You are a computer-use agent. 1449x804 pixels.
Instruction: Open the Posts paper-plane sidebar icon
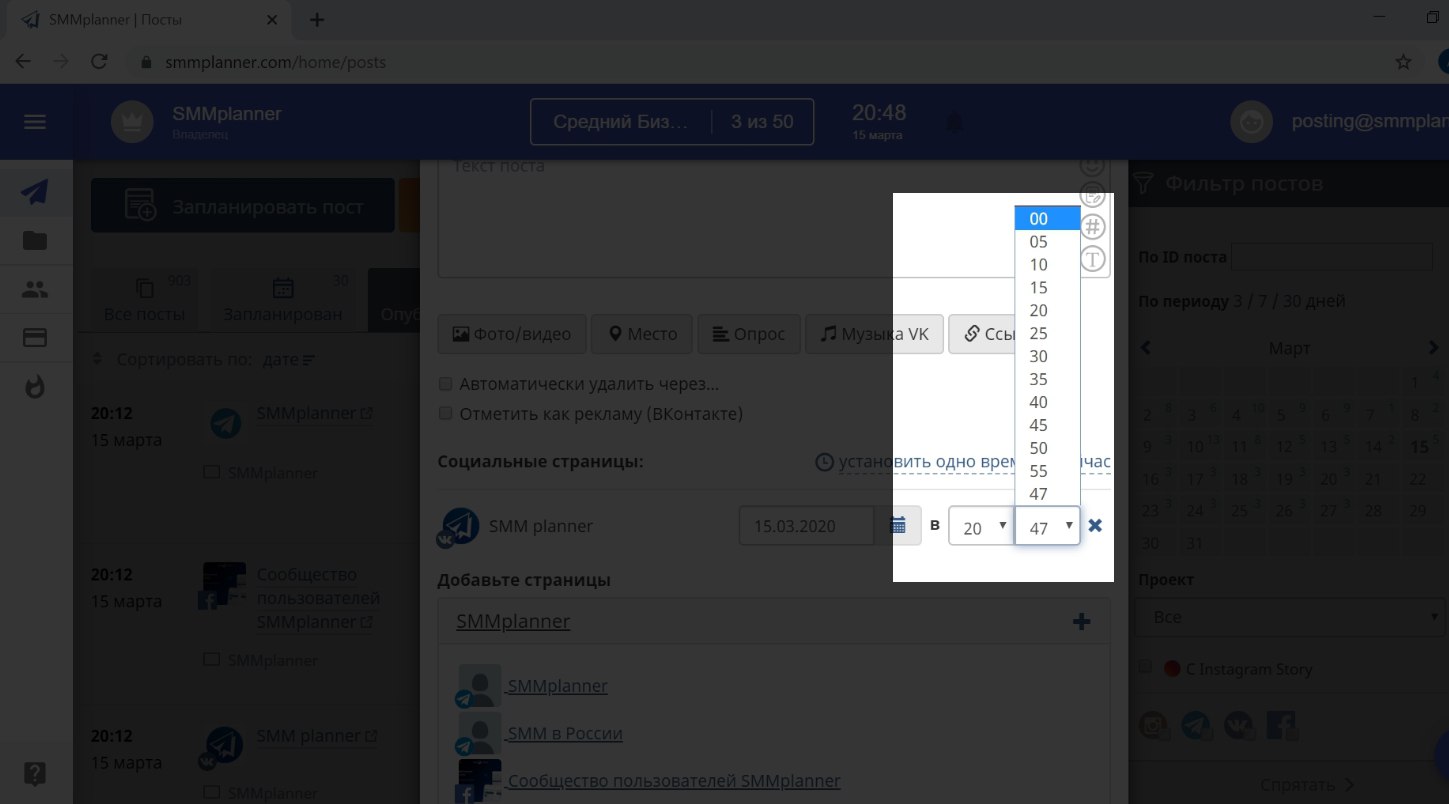[x=35, y=192]
